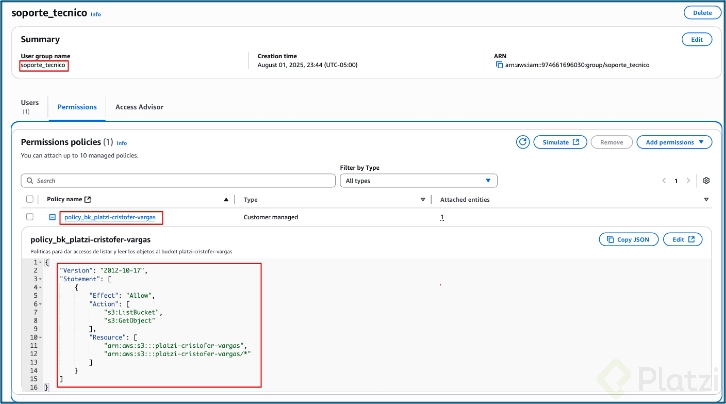Click the Delete group button
The width and height of the screenshot is (726, 404).
click(x=702, y=13)
